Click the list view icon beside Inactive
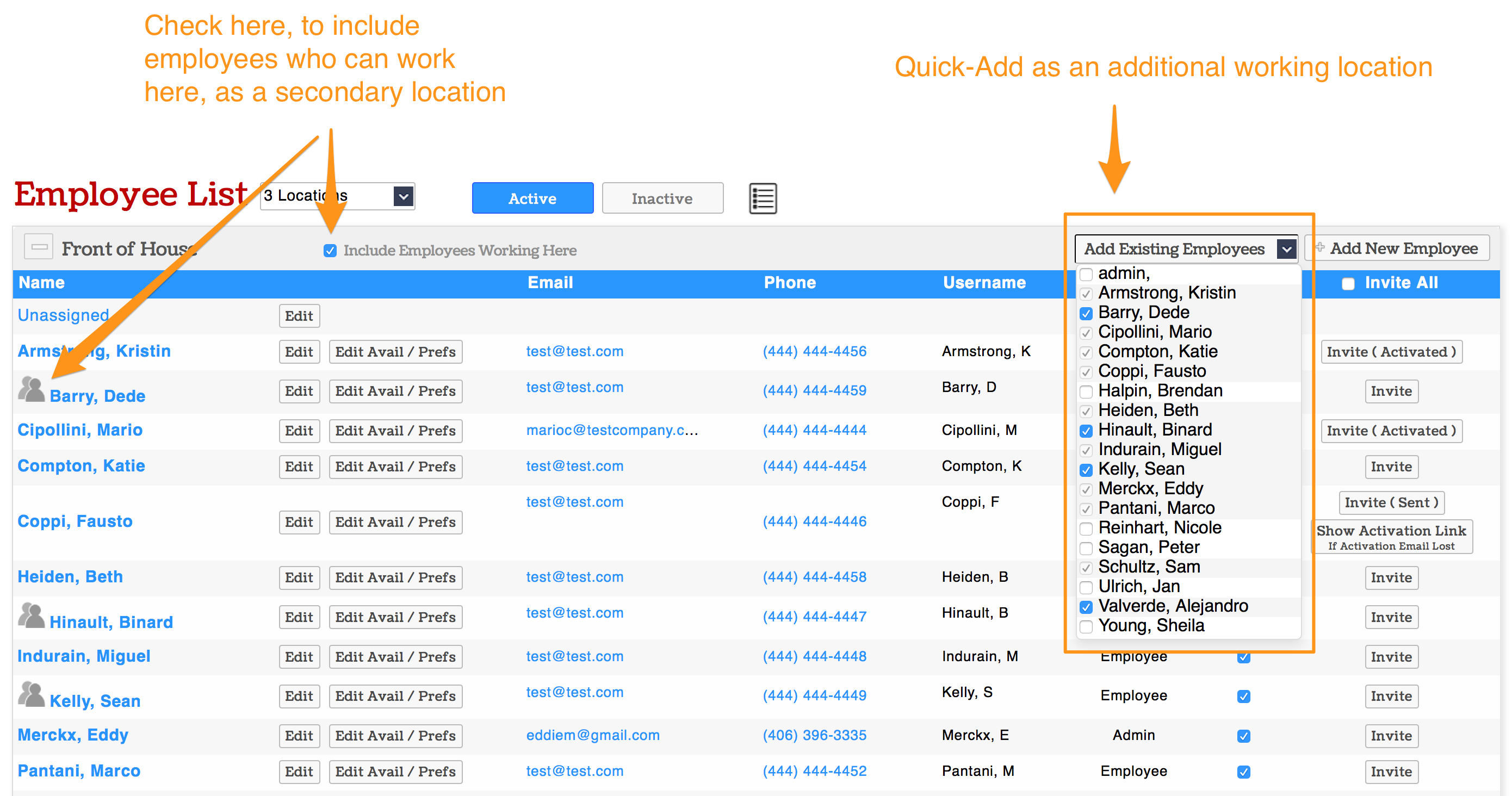The height and width of the screenshot is (796, 1512). click(763, 198)
